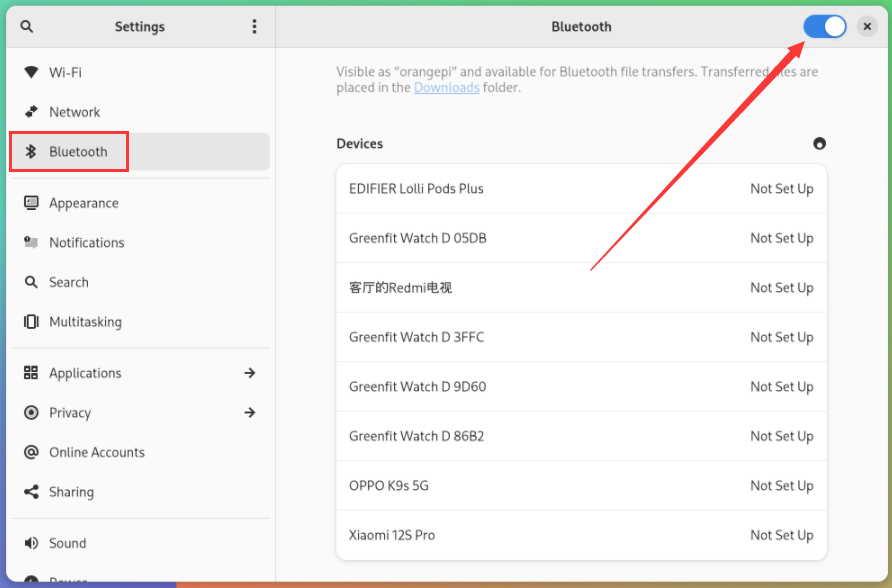
Task: Click the Wi-Fi signal icon
Action: [x=31, y=72]
